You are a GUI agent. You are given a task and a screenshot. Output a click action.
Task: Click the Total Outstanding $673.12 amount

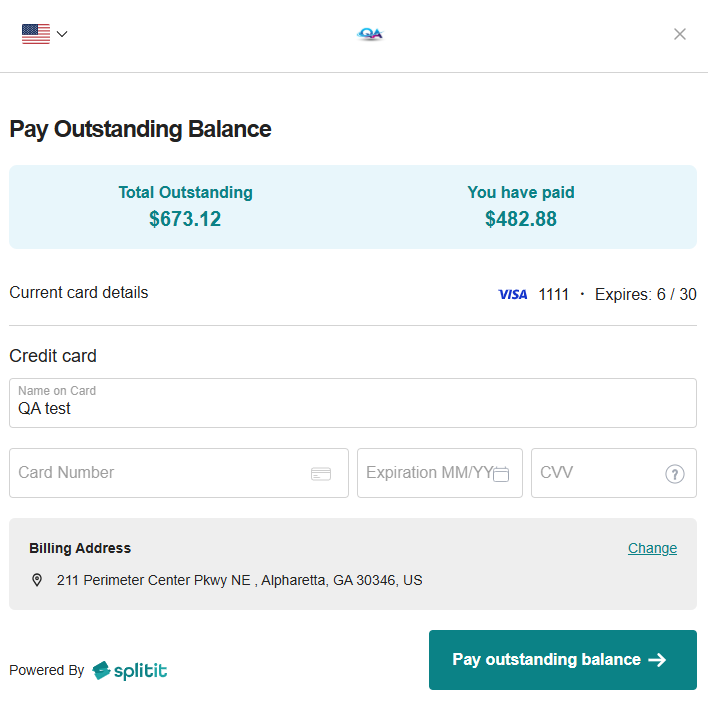click(185, 219)
